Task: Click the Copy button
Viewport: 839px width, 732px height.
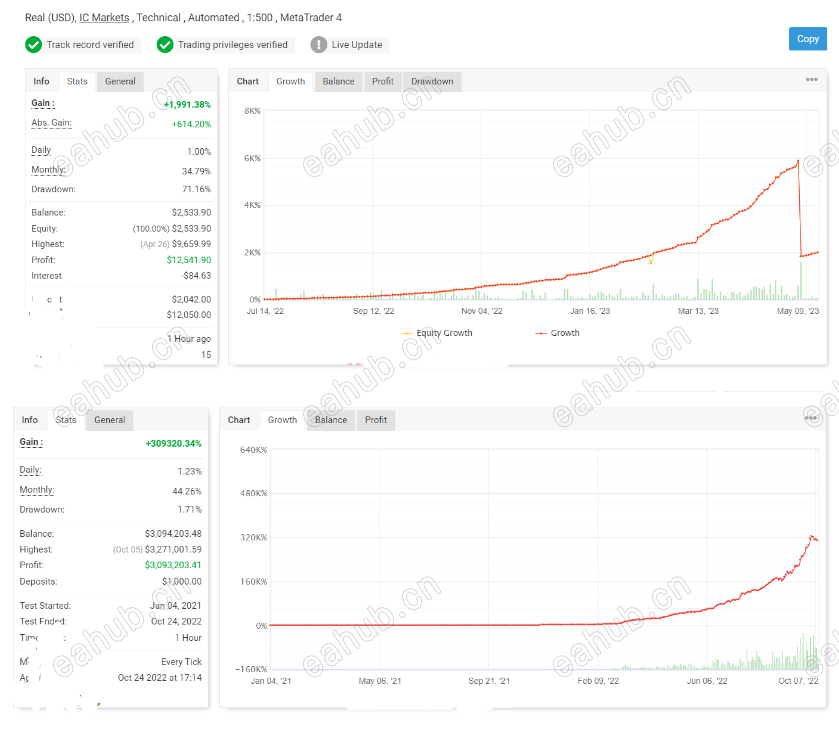Action: [807, 39]
